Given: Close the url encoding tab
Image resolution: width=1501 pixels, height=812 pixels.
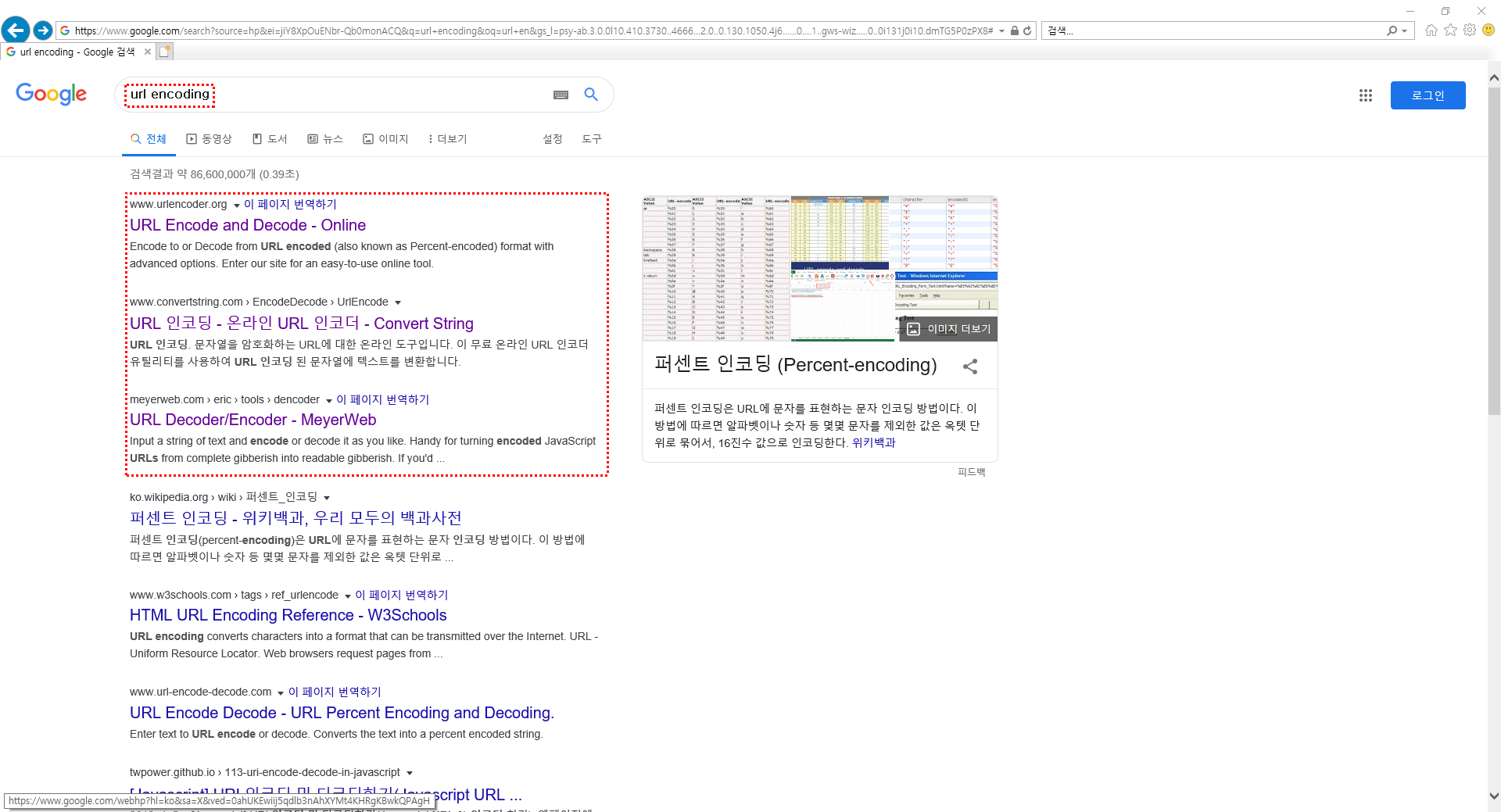Looking at the screenshot, I should coord(148,52).
